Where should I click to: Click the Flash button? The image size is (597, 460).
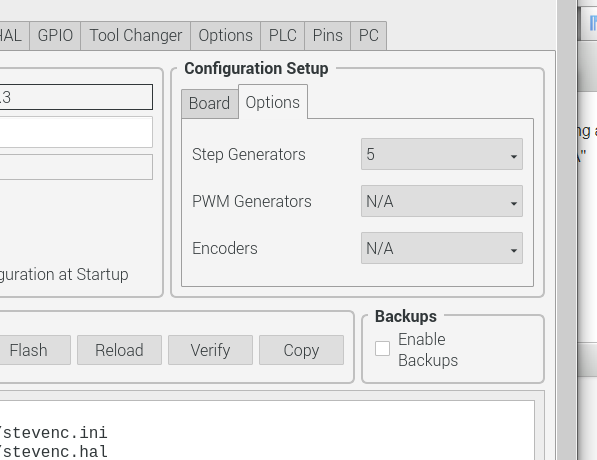[34, 350]
